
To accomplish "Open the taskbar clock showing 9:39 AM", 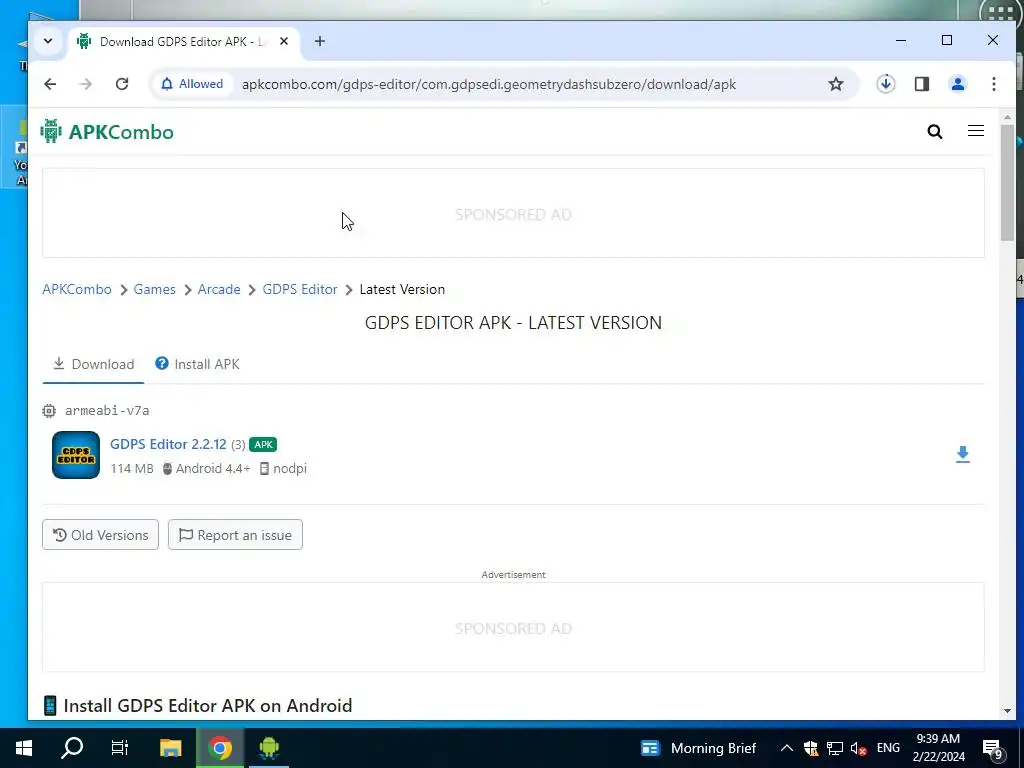I will pos(938,748).
